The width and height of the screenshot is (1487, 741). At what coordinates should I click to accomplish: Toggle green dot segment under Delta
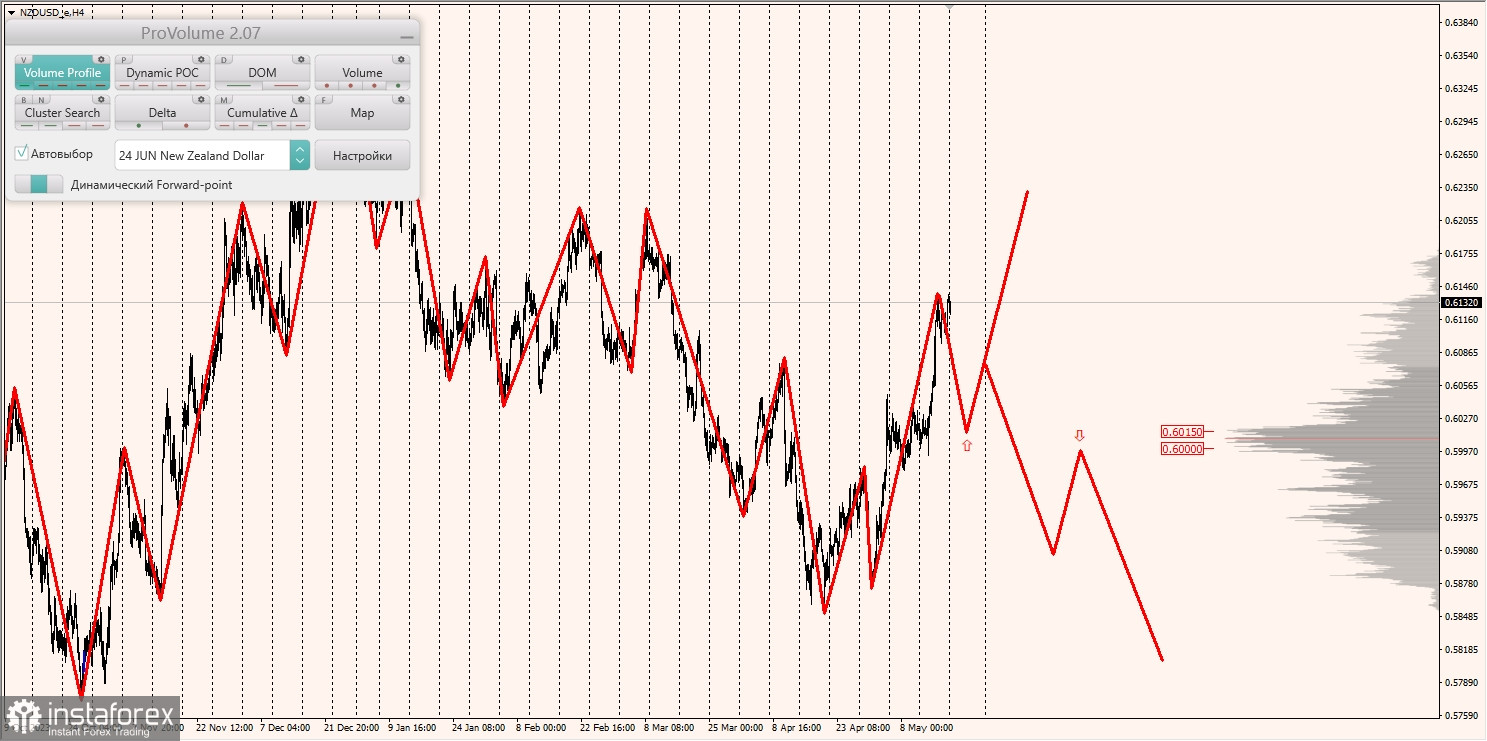click(x=138, y=125)
